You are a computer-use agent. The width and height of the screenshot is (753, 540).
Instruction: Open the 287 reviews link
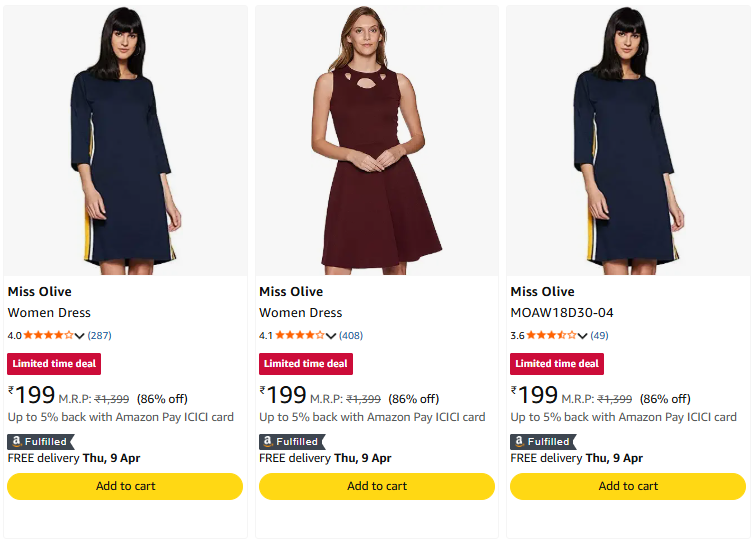coord(100,335)
